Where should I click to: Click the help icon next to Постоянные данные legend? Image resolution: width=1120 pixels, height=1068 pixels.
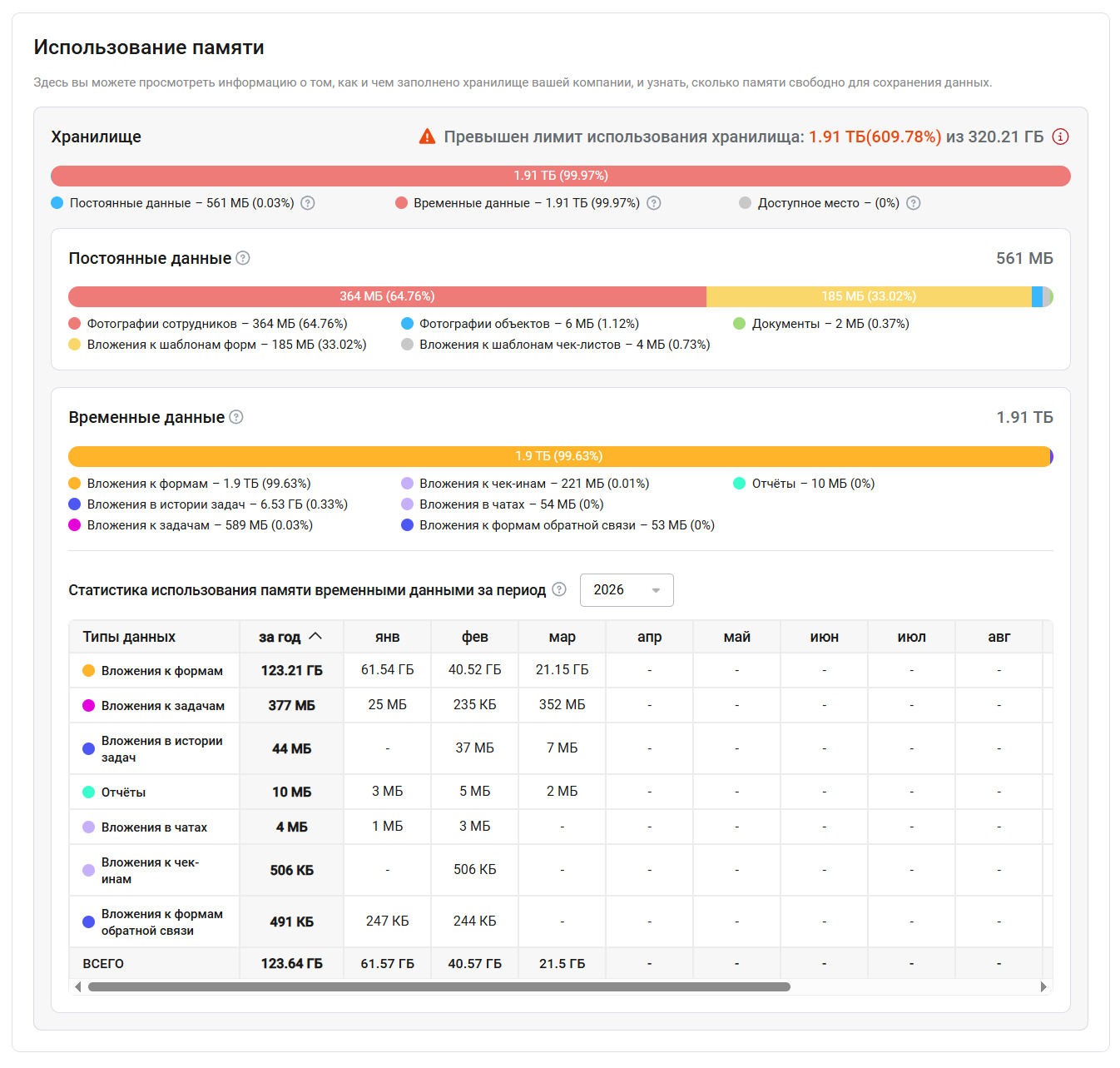point(308,203)
